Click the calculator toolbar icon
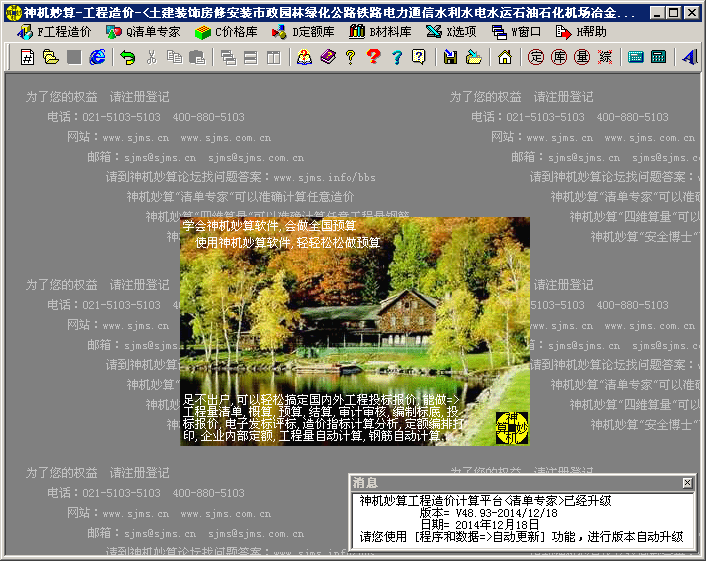The height and width of the screenshot is (561, 706). coord(658,57)
